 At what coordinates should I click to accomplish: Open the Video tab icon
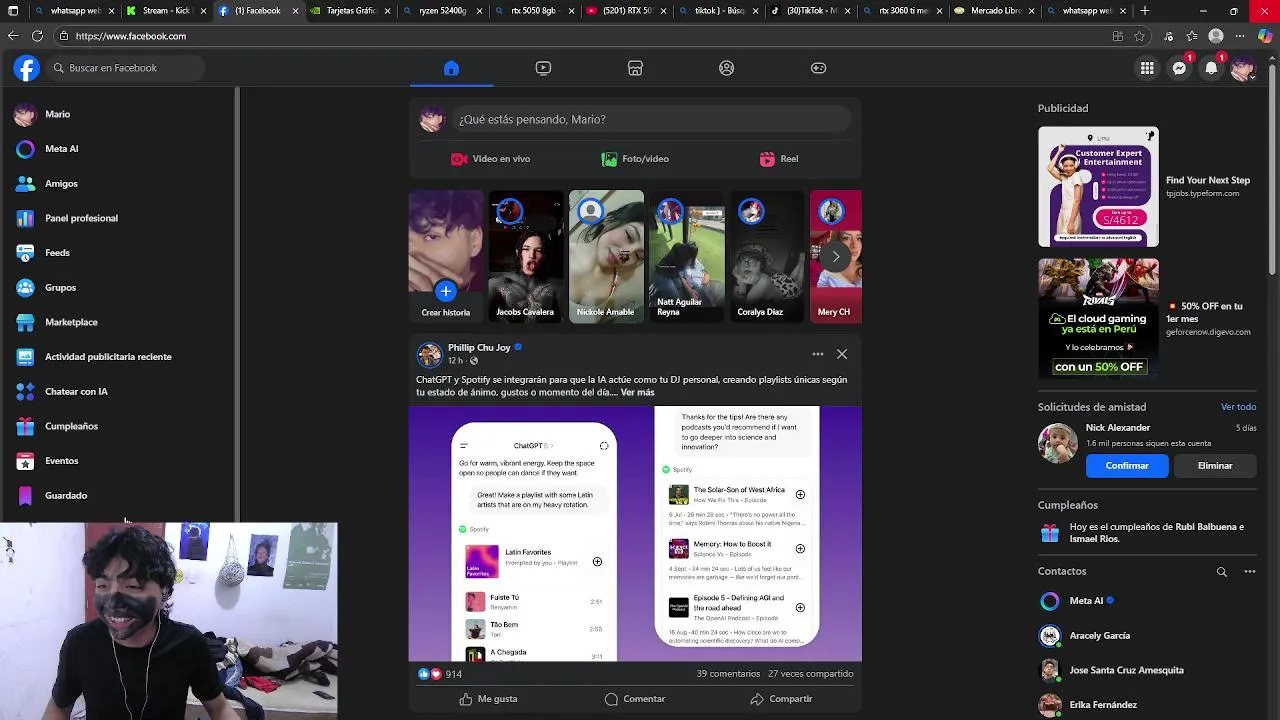click(x=543, y=68)
